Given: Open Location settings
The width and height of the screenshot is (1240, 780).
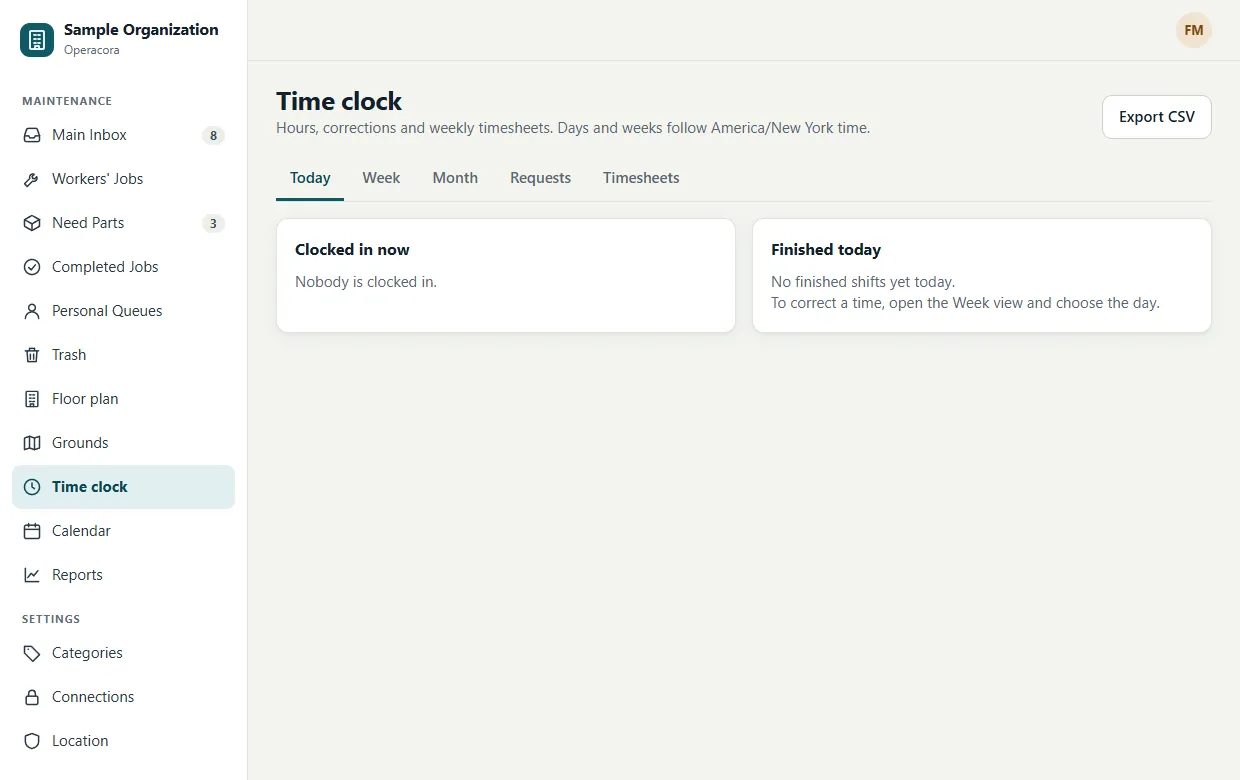Looking at the screenshot, I should [x=123, y=741].
